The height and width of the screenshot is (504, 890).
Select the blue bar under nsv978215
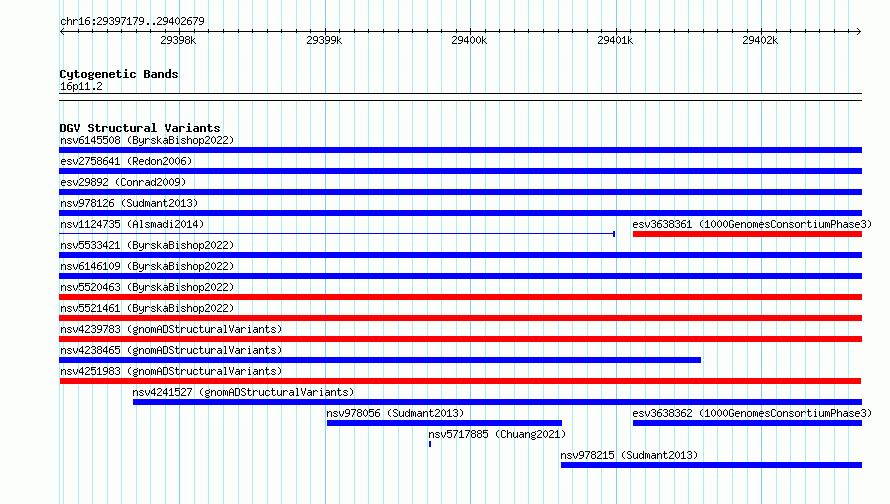(x=711, y=465)
